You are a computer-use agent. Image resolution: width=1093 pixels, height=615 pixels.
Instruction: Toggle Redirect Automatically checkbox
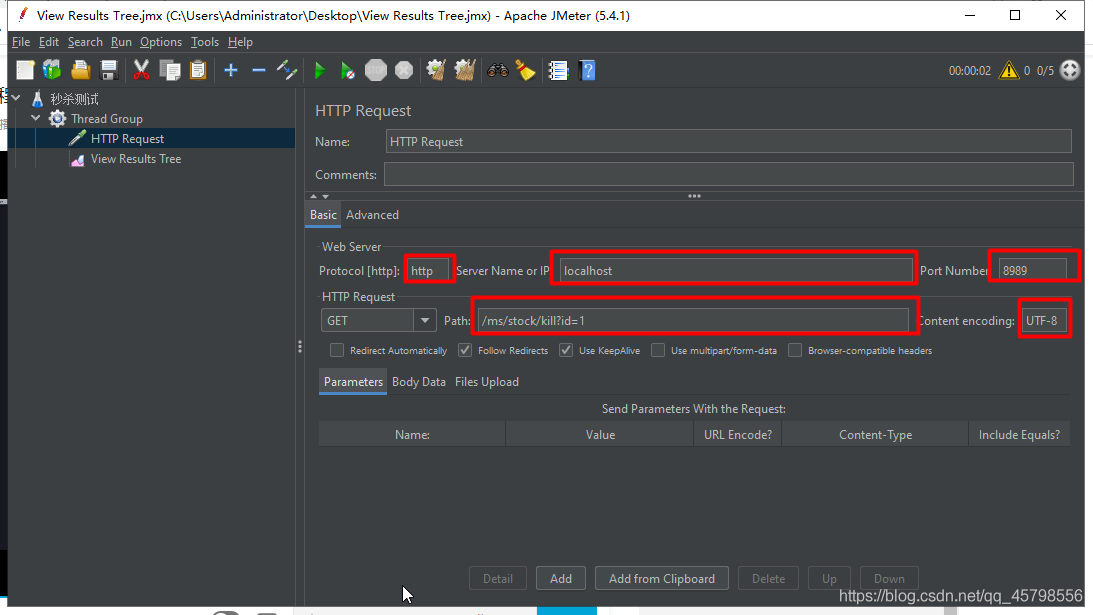click(337, 350)
